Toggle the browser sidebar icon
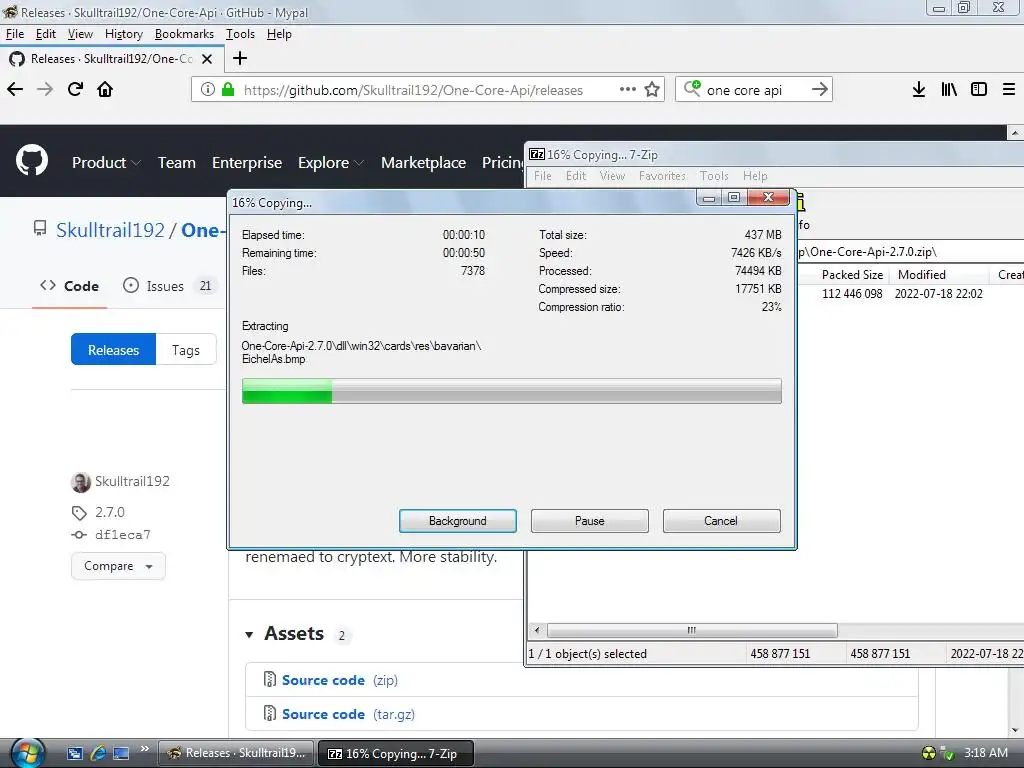The image size is (1024, 768). click(x=979, y=89)
